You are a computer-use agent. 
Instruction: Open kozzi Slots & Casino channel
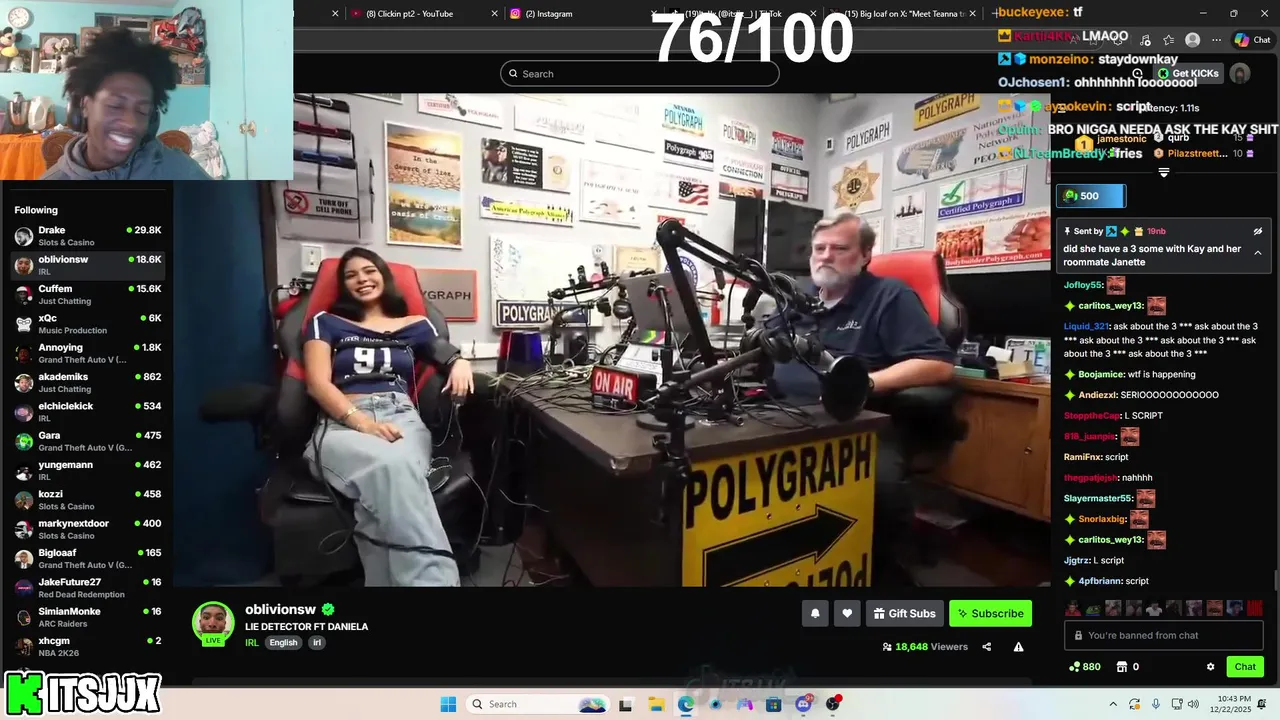click(x=88, y=500)
